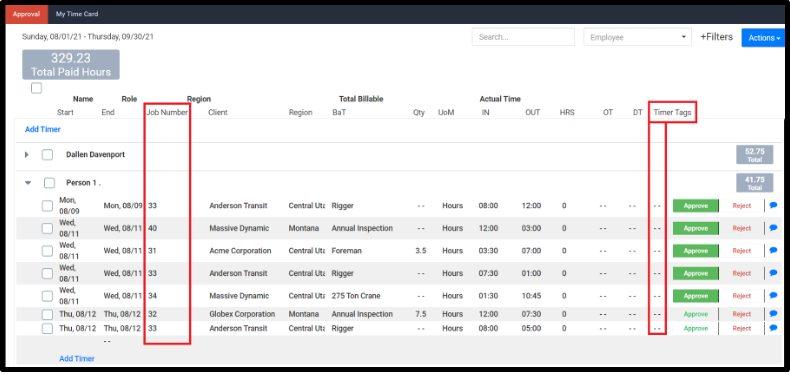Screen dimensions: 790x375
Task: Click the Actual Time header
Action: pos(500,99)
